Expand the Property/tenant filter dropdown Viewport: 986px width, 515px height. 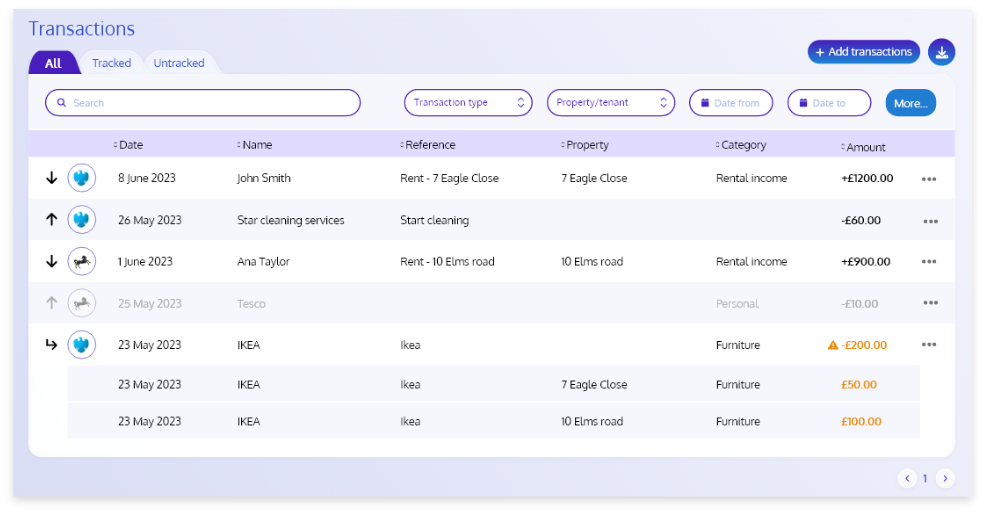point(610,103)
